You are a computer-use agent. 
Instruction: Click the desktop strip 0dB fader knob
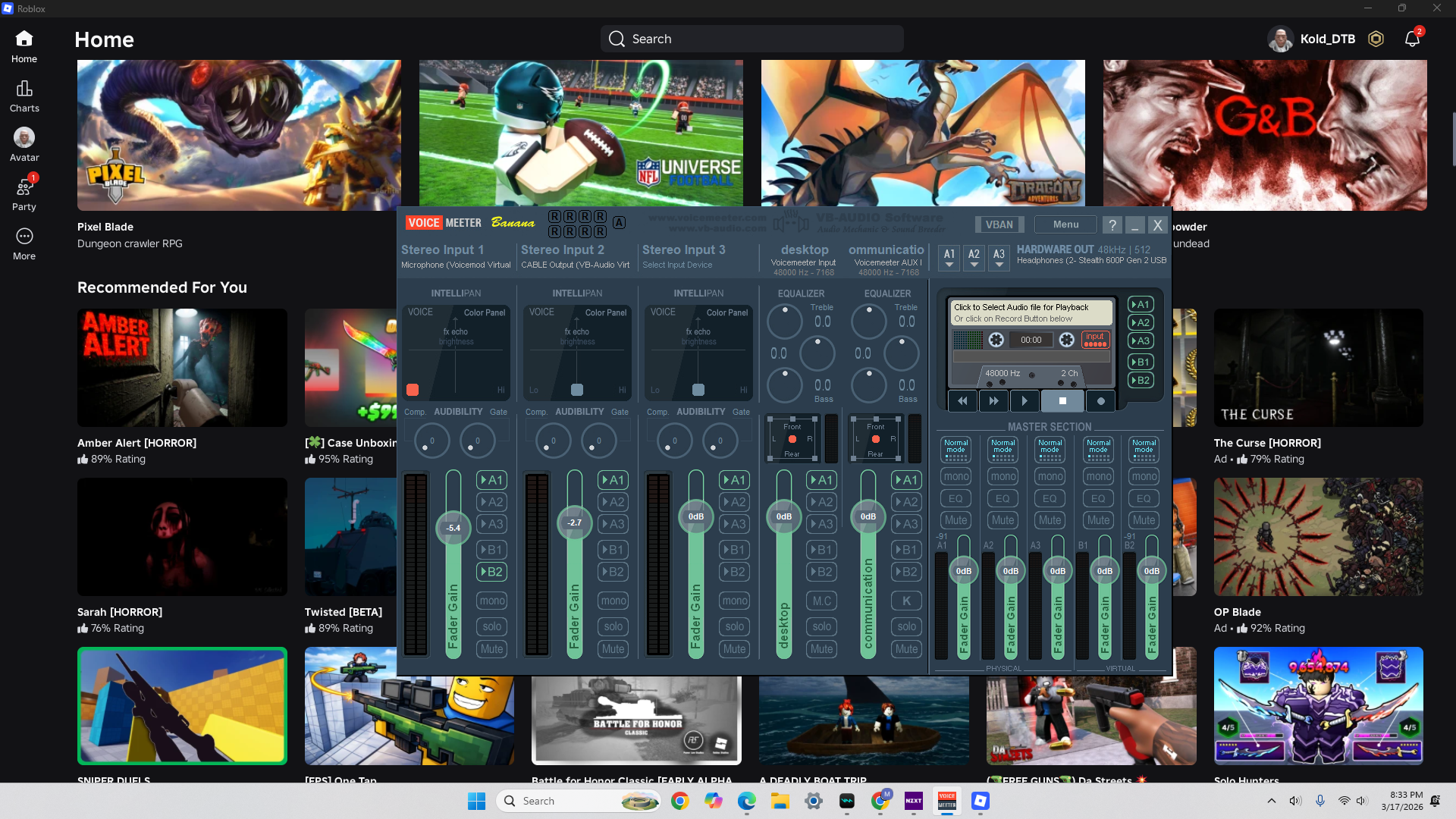pyautogui.click(x=784, y=516)
